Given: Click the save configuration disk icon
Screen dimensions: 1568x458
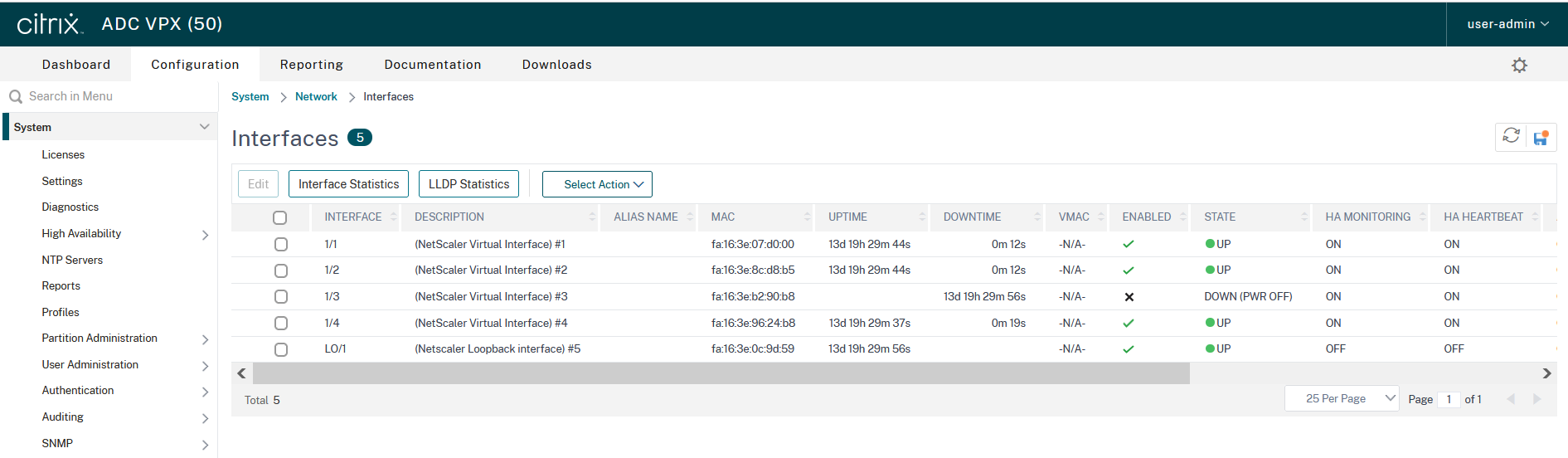Looking at the screenshot, I should point(1541,138).
